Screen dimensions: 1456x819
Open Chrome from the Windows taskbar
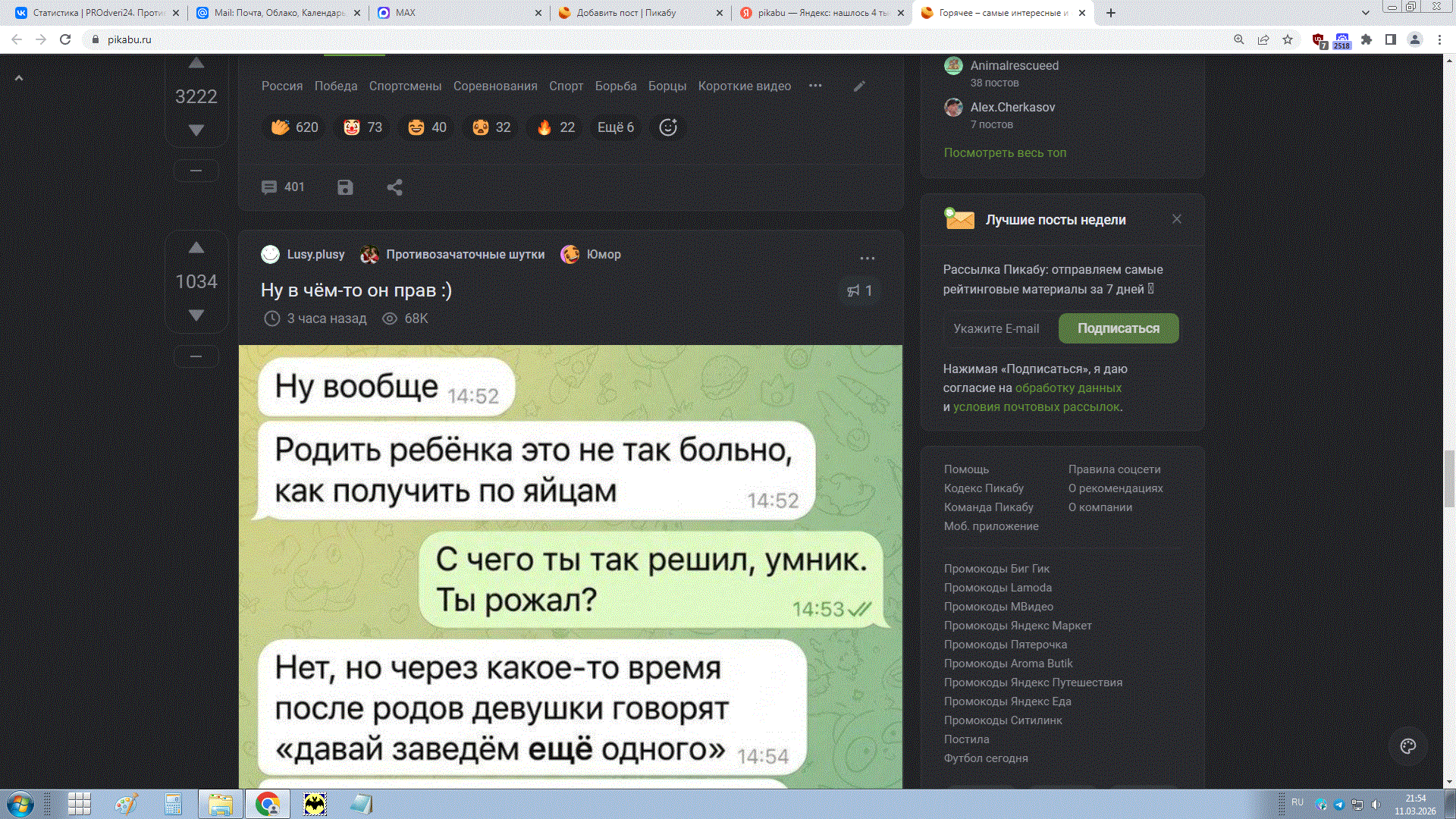[267, 804]
